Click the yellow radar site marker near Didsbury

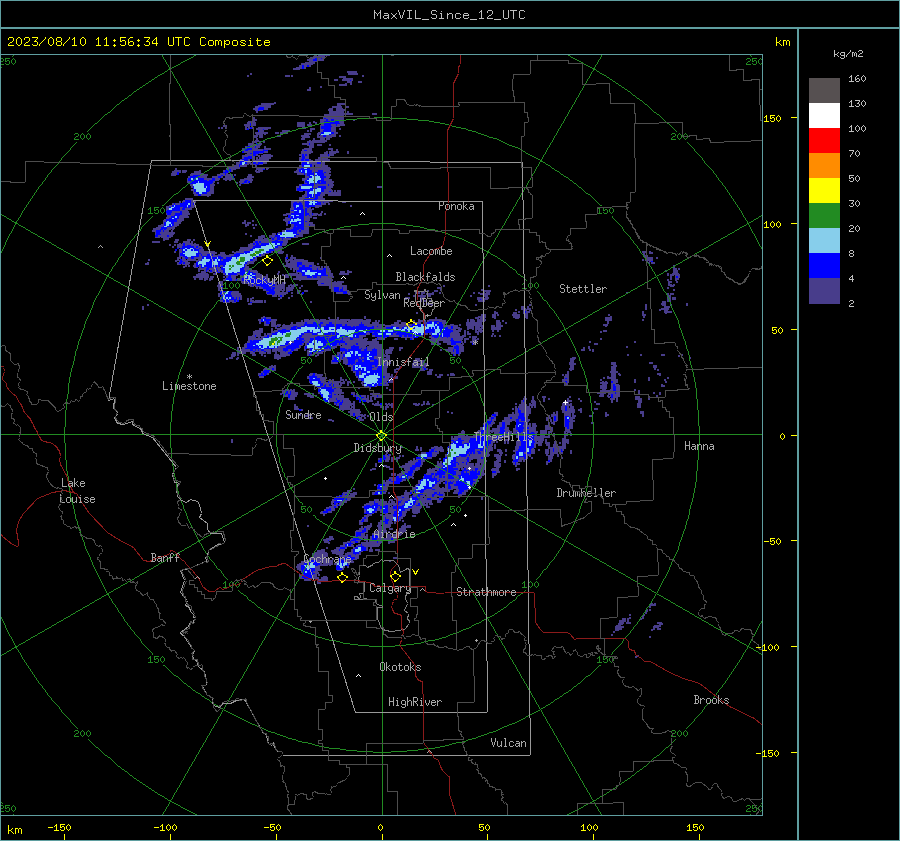(x=381, y=436)
